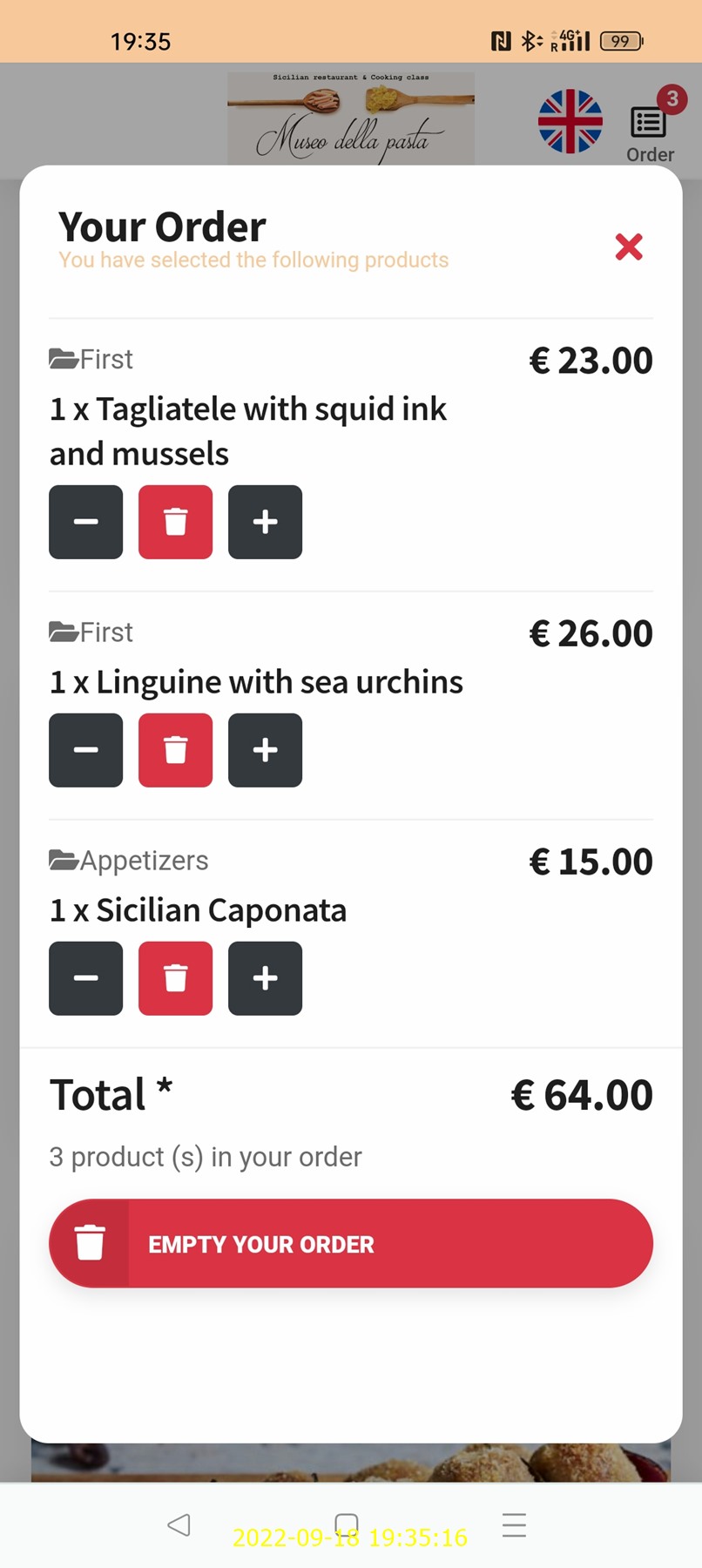Add one more Sicilian Caponata
Image resolution: width=702 pixels, height=1568 pixels.
265,978
